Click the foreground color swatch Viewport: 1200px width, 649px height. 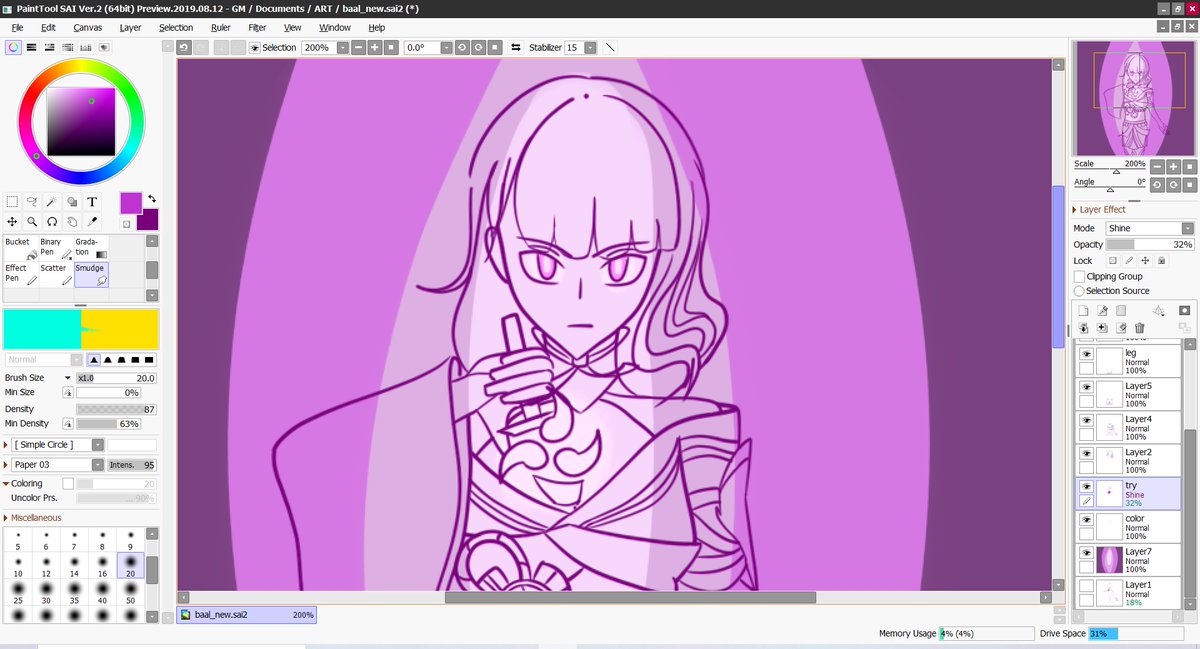[131, 204]
